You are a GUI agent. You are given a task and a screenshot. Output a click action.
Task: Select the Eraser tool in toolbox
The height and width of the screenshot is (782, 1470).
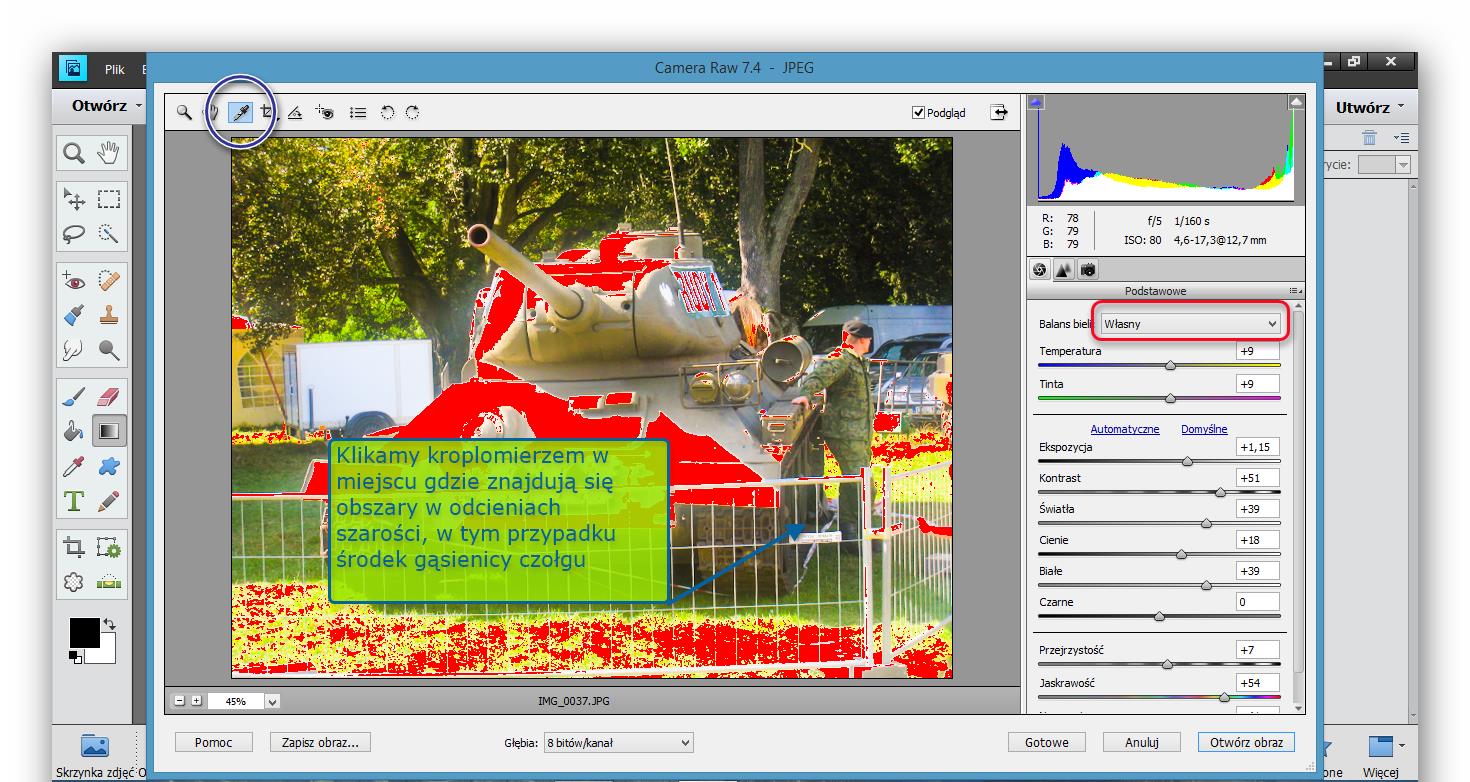(108, 398)
